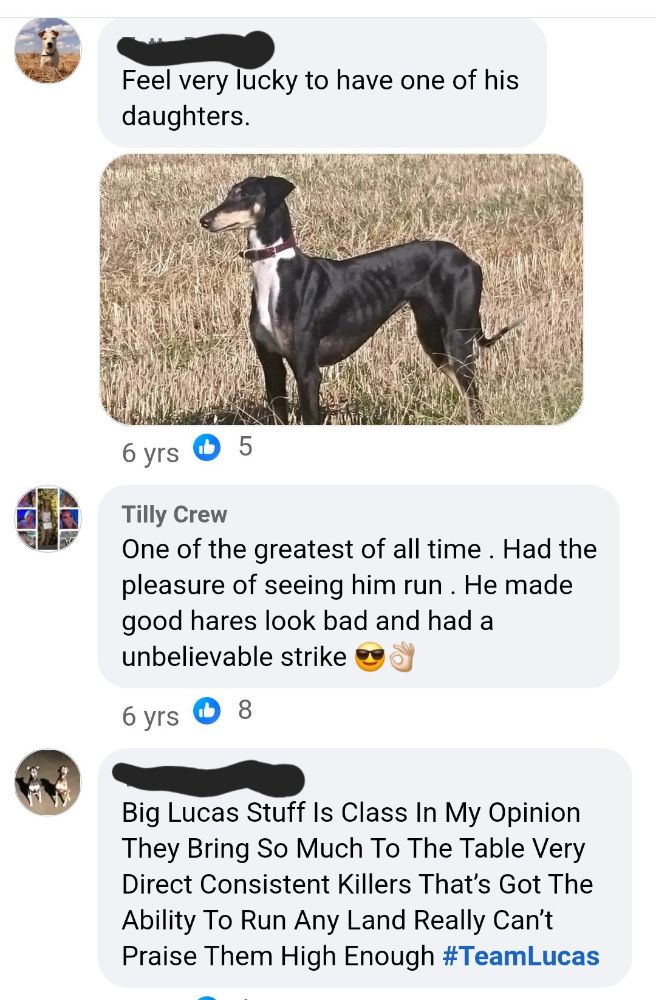Screen dimensions: 656x1000
Task: Open the terrier dog profile picture
Action: (x=48, y=50)
